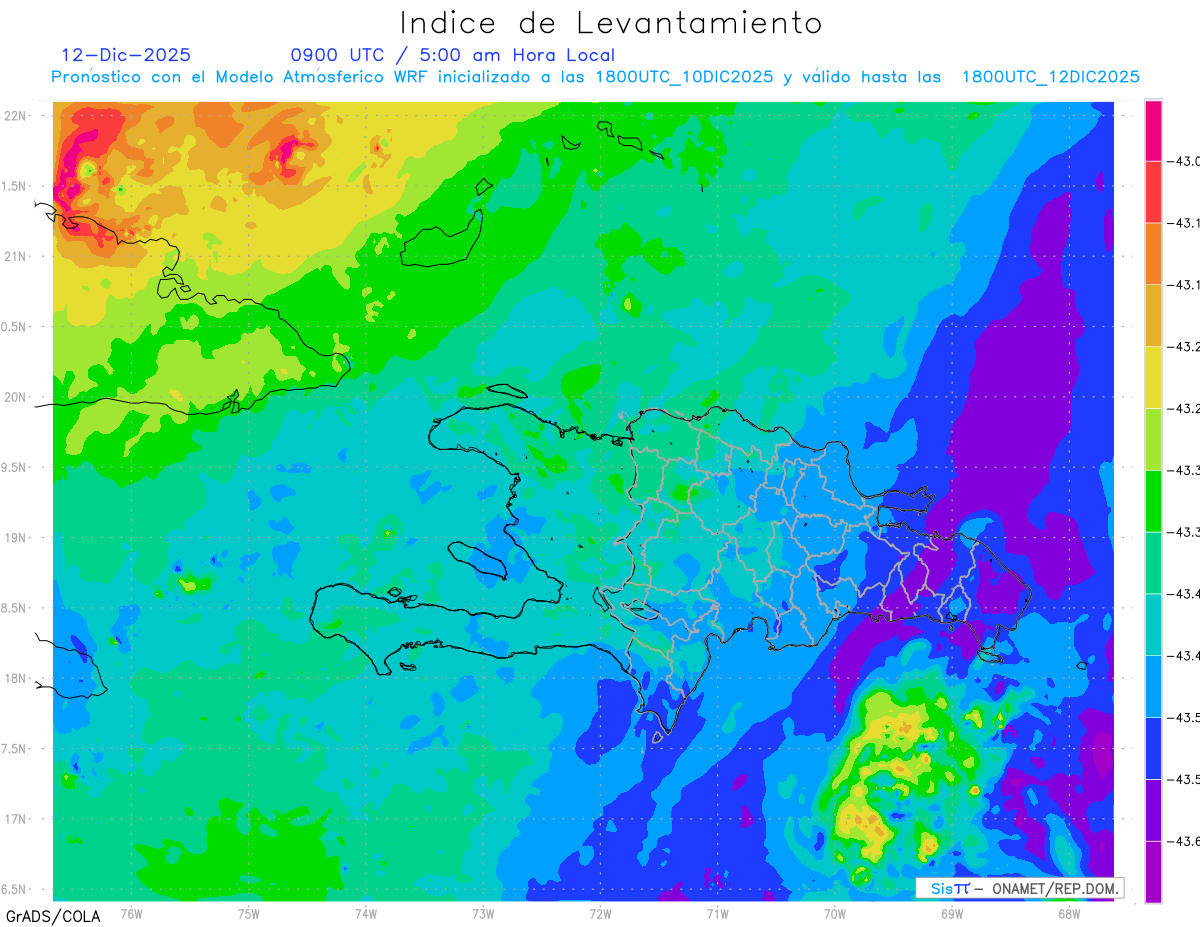The image size is (1200, 927).
Task: Click the '21N' latitude label
Action: click(x=16, y=257)
